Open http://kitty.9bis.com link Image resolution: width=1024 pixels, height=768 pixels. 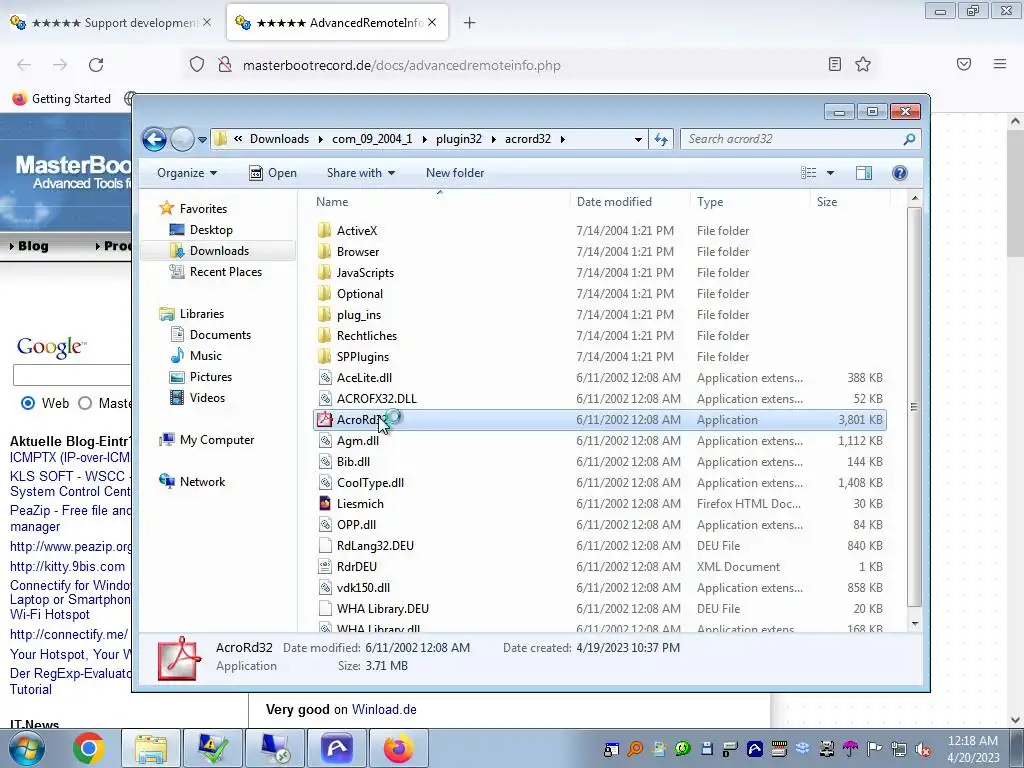coord(67,566)
